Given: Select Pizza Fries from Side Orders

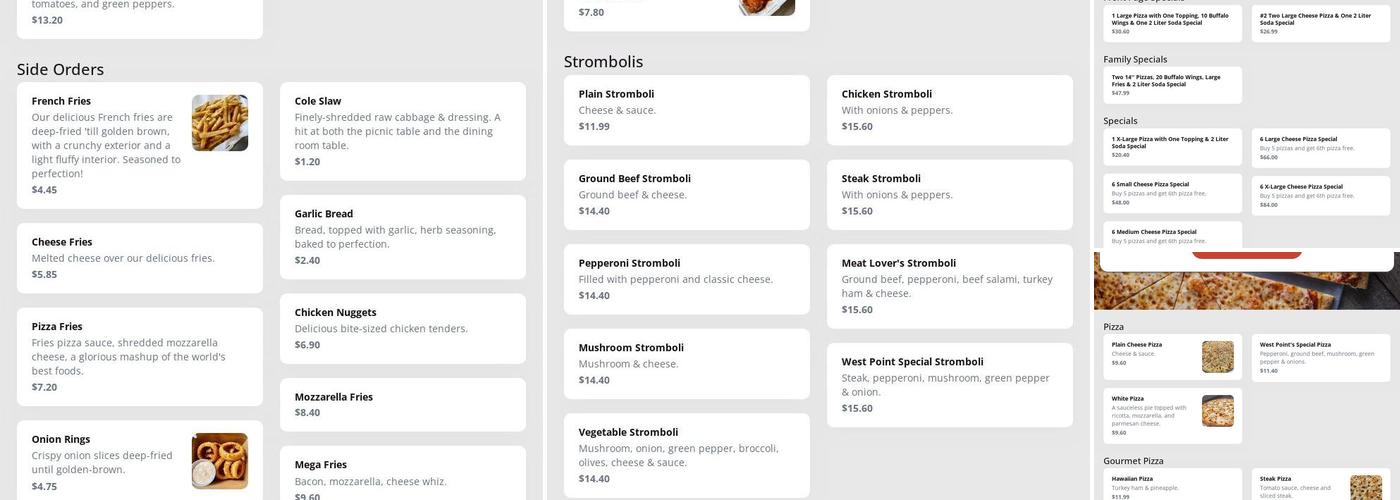Looking at the screenshot, I should point(140,356).
